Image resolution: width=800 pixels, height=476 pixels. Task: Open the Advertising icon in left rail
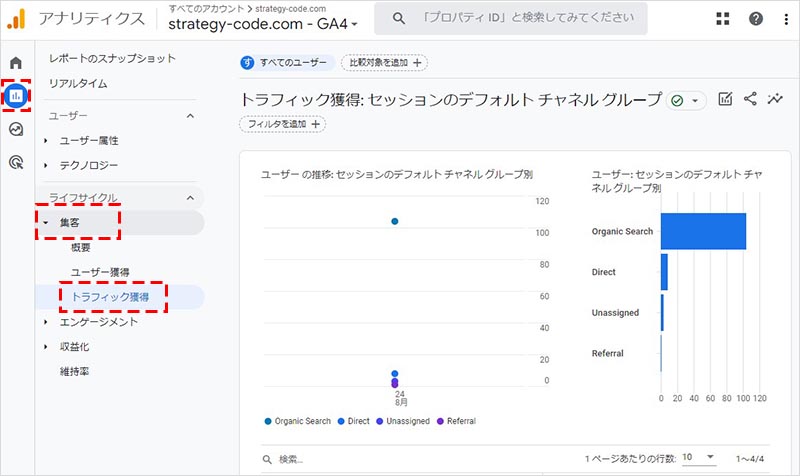point(16,161)
